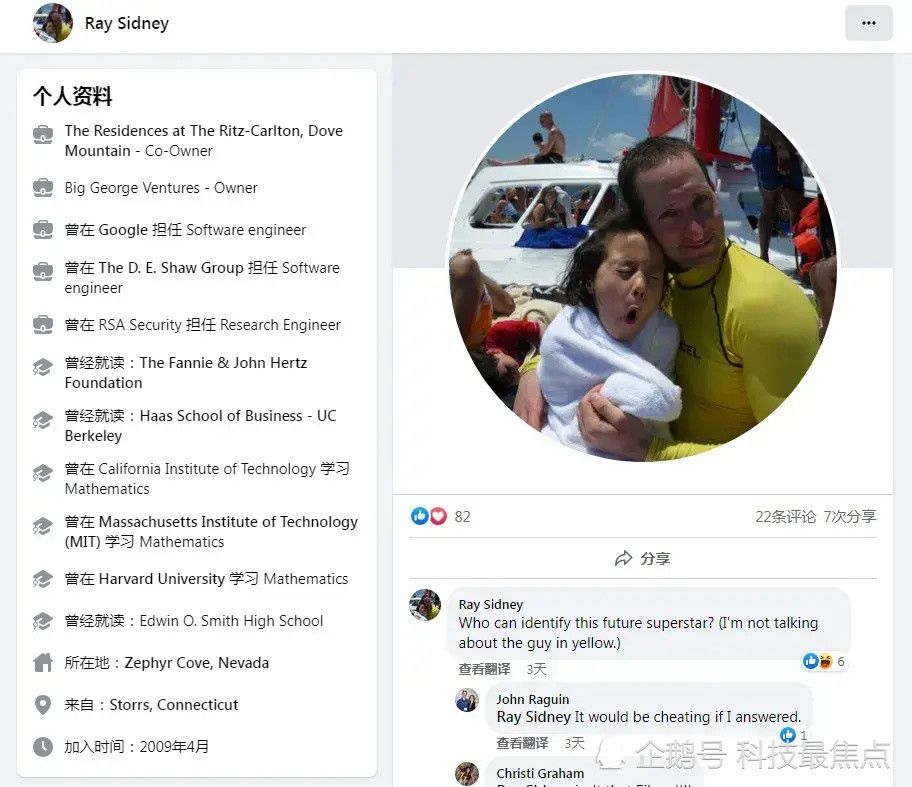Click Ray Sidney's header avatar
Screen dimensions: 912x787
53,23
